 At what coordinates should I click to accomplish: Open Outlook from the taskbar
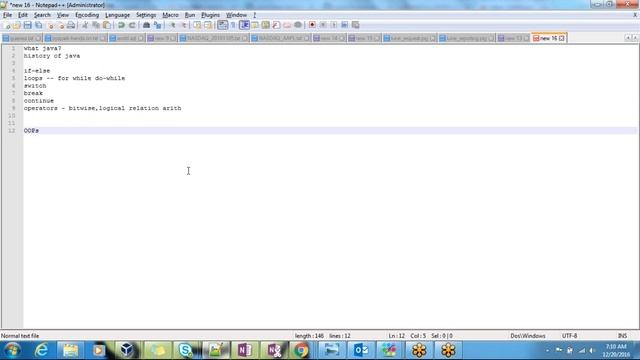pos(360,350)
